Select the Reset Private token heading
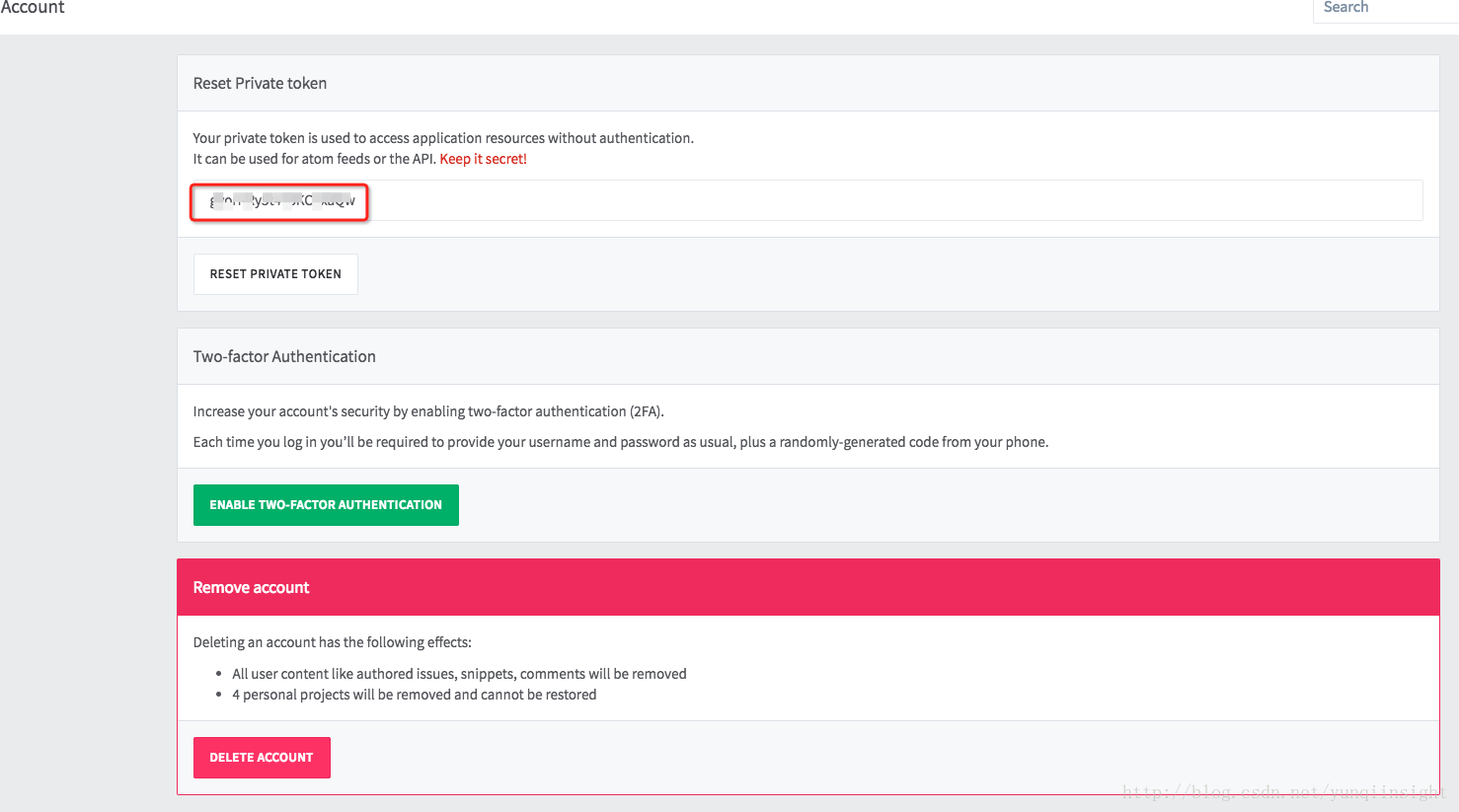 coord(260,84)
